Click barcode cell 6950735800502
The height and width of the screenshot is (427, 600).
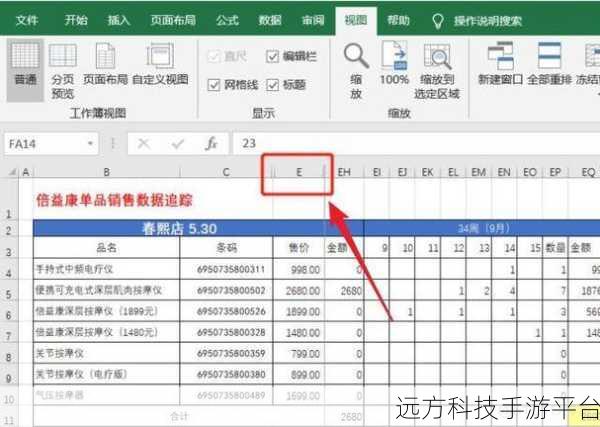[x=226, y=290]
